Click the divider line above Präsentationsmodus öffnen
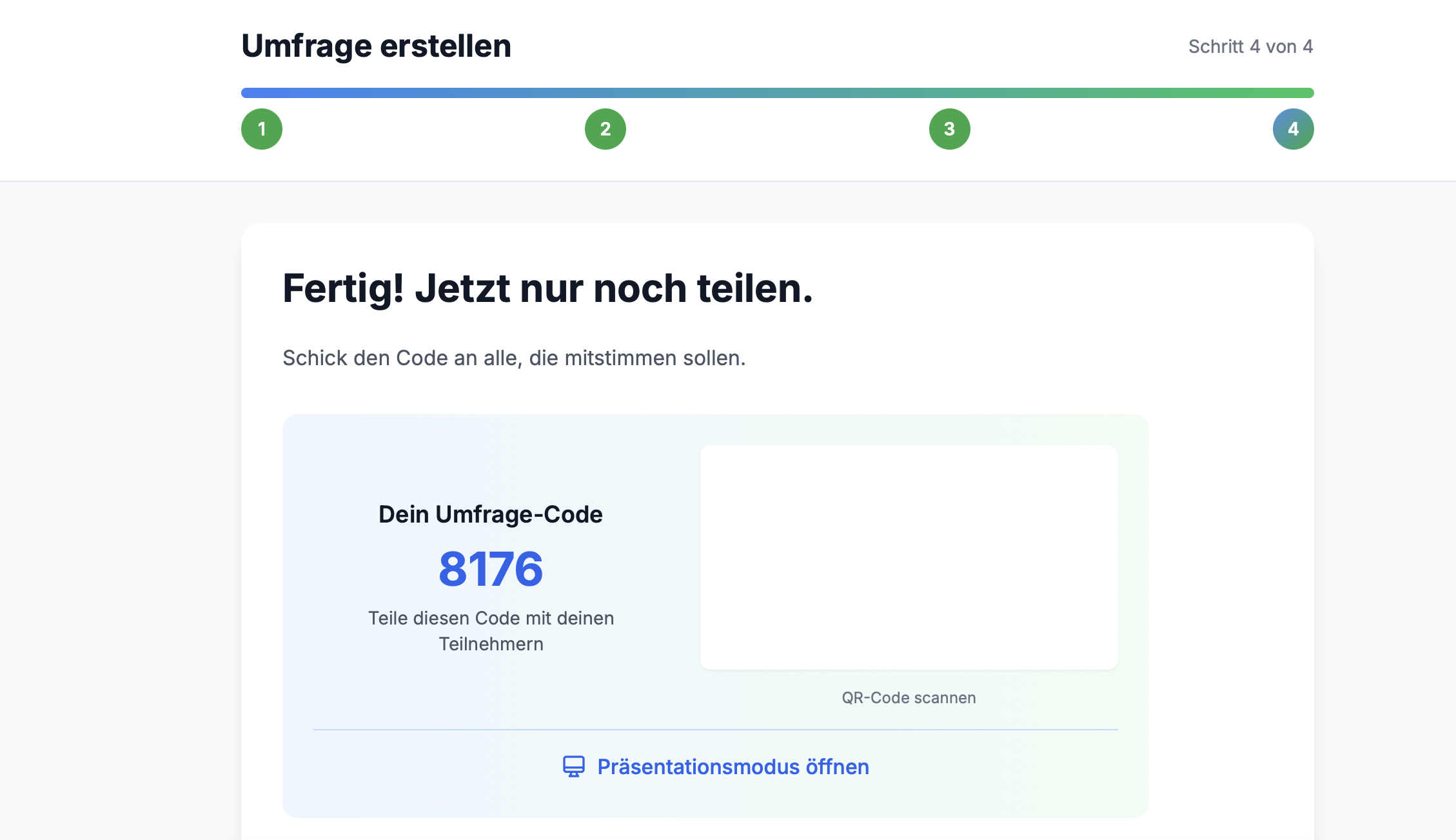Image resolution: width=1456 pixels, height=840 pixels. point(715,730)
